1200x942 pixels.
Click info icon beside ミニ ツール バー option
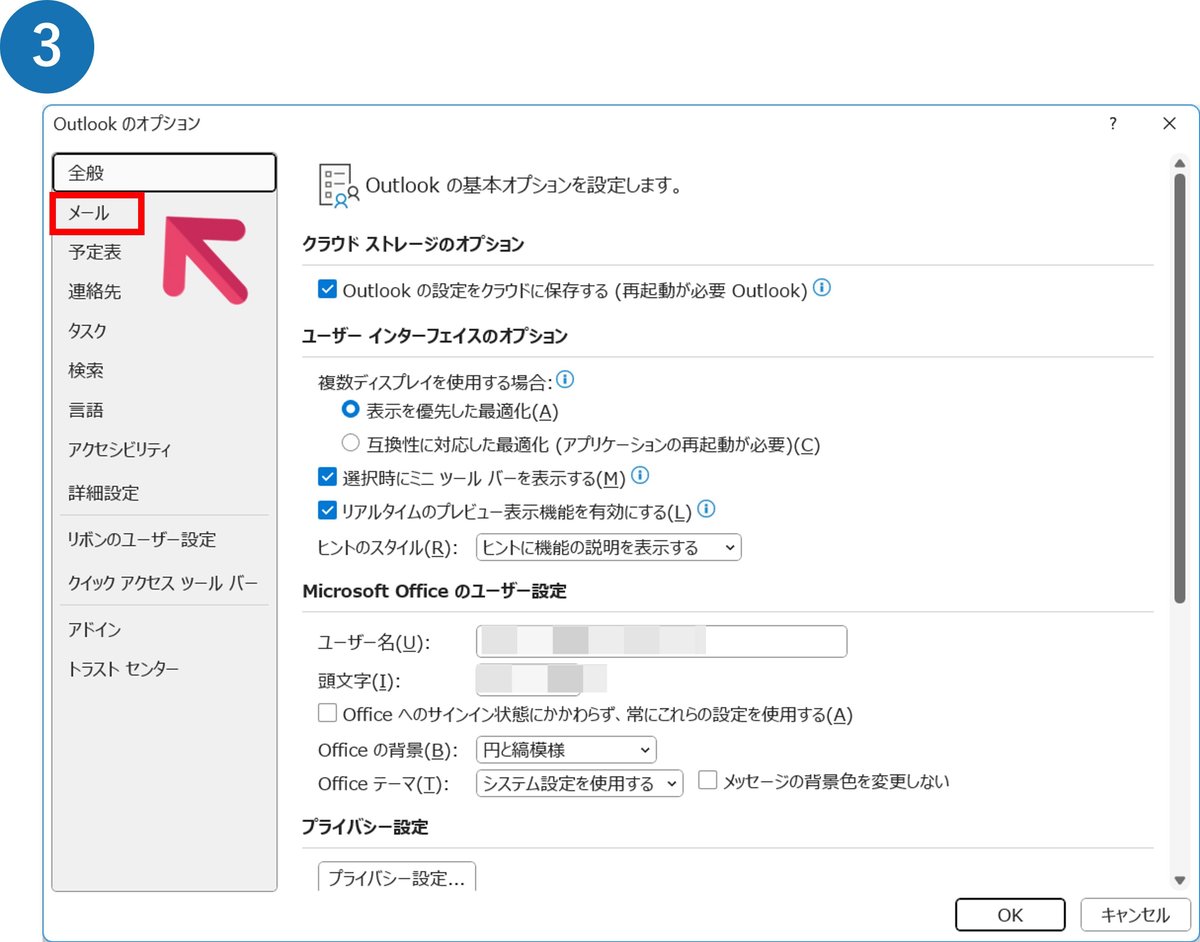click(641, 475)
